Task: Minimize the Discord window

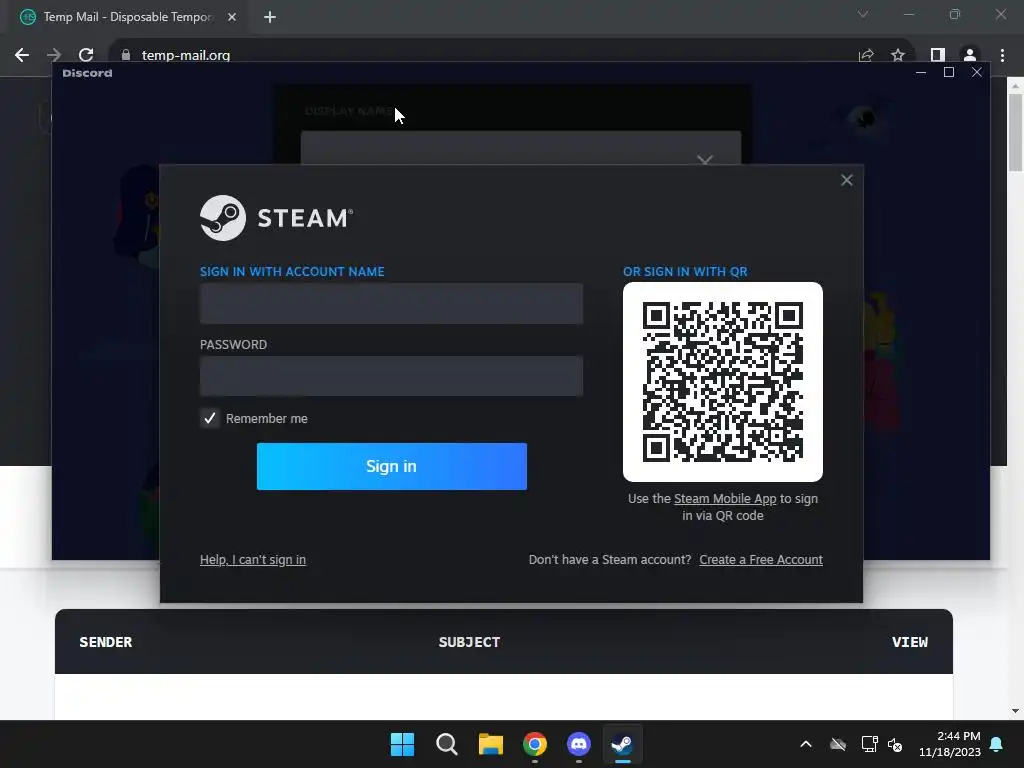Action: 921,72
